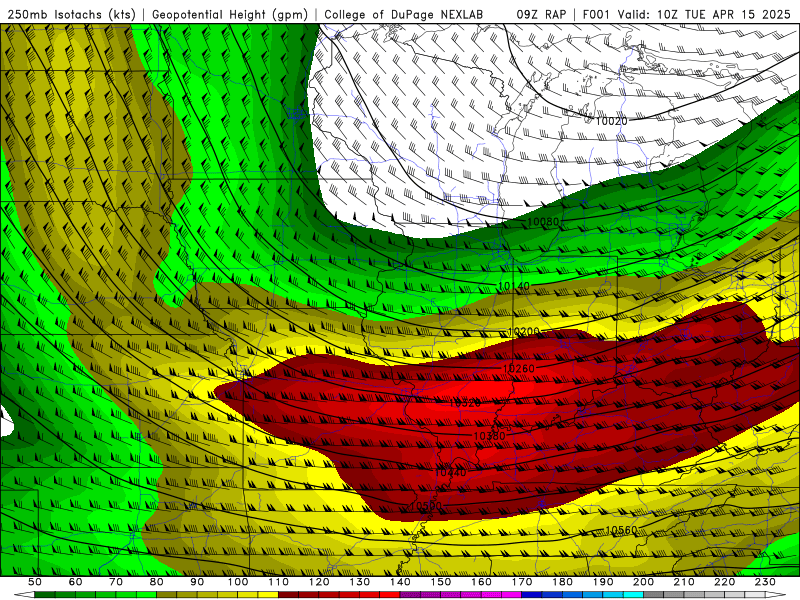Click the 'F001 Valid: 10Z TUE APR 15 2025' text

click(686, 15)
